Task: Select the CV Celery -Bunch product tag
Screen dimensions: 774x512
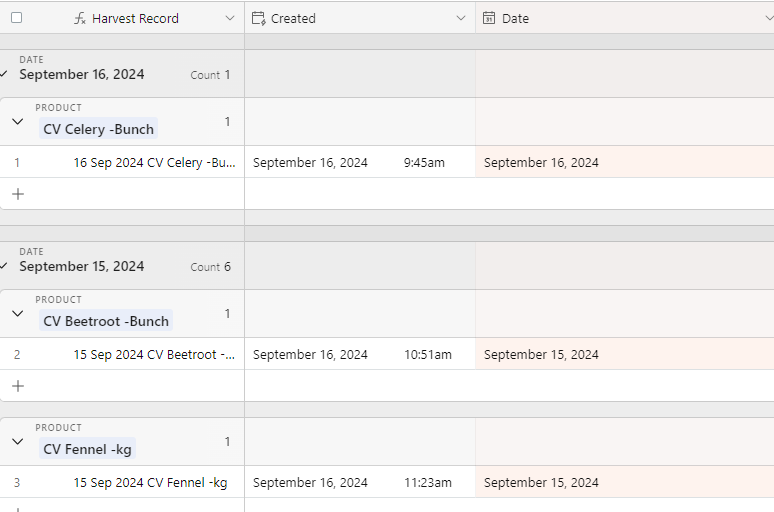Action: pyautogui.click(x=98, y=129)
